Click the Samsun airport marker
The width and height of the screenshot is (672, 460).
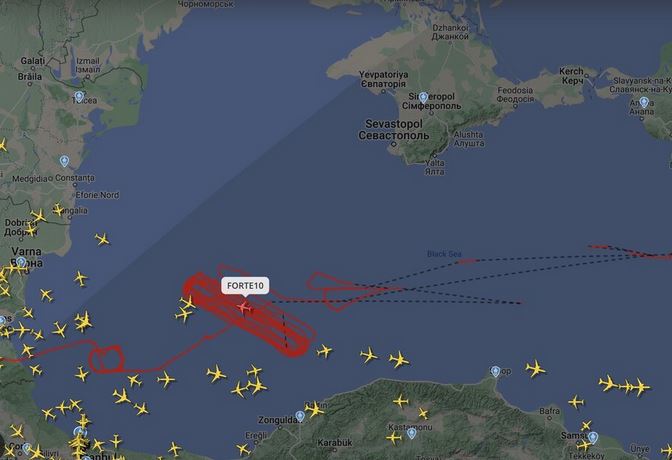click(593, 437)
